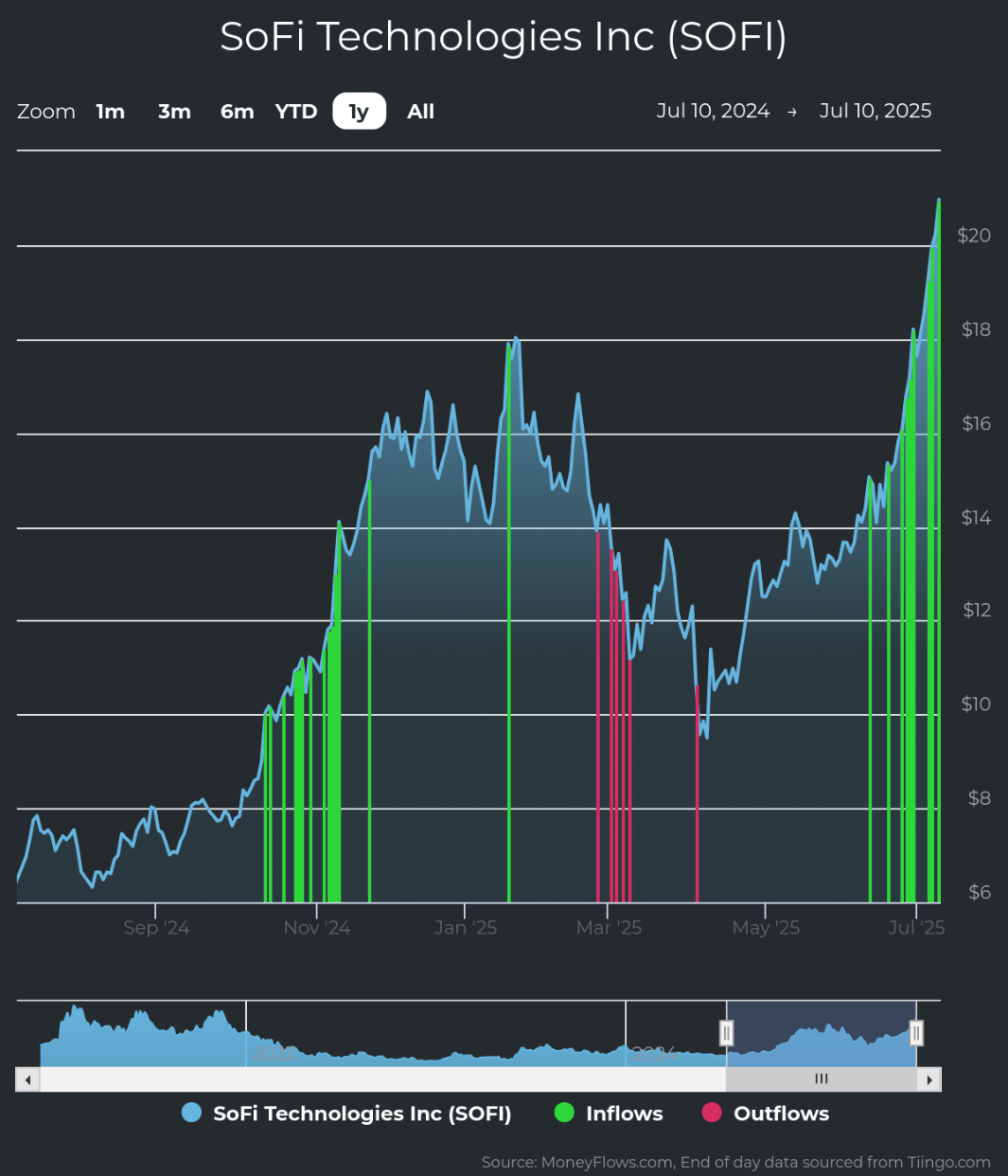Image resolution: width=1008 pixels, height=1176 pixels.
Task: Click the 3m zoom button
Action: coord(174,111)
